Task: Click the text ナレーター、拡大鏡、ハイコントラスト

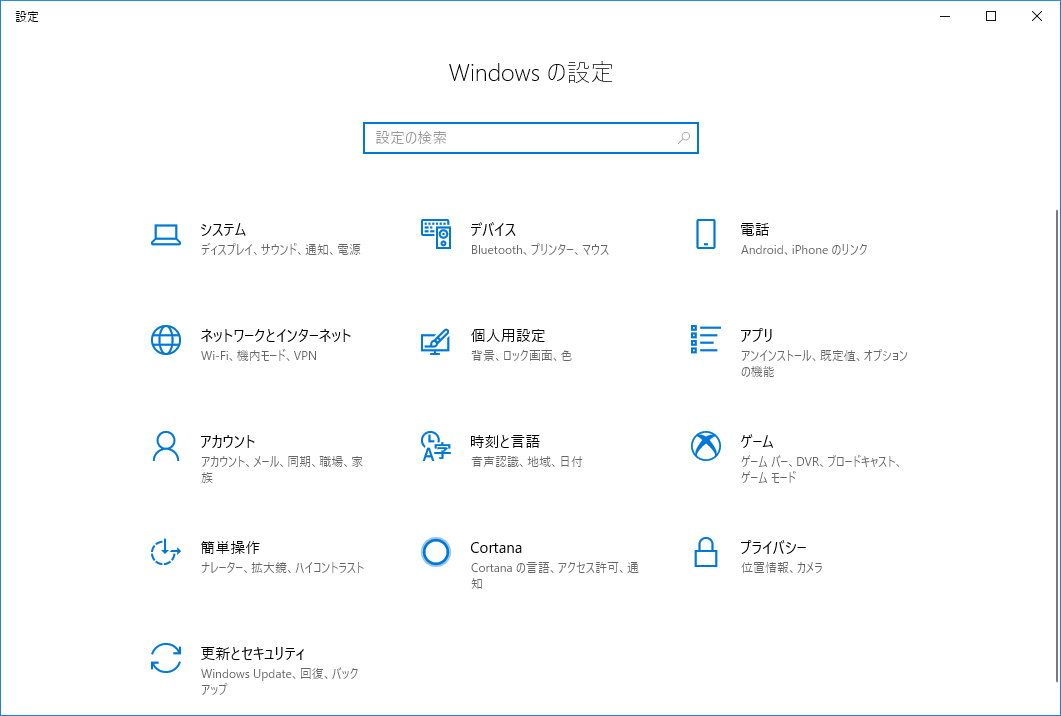Action: (282, 568)
